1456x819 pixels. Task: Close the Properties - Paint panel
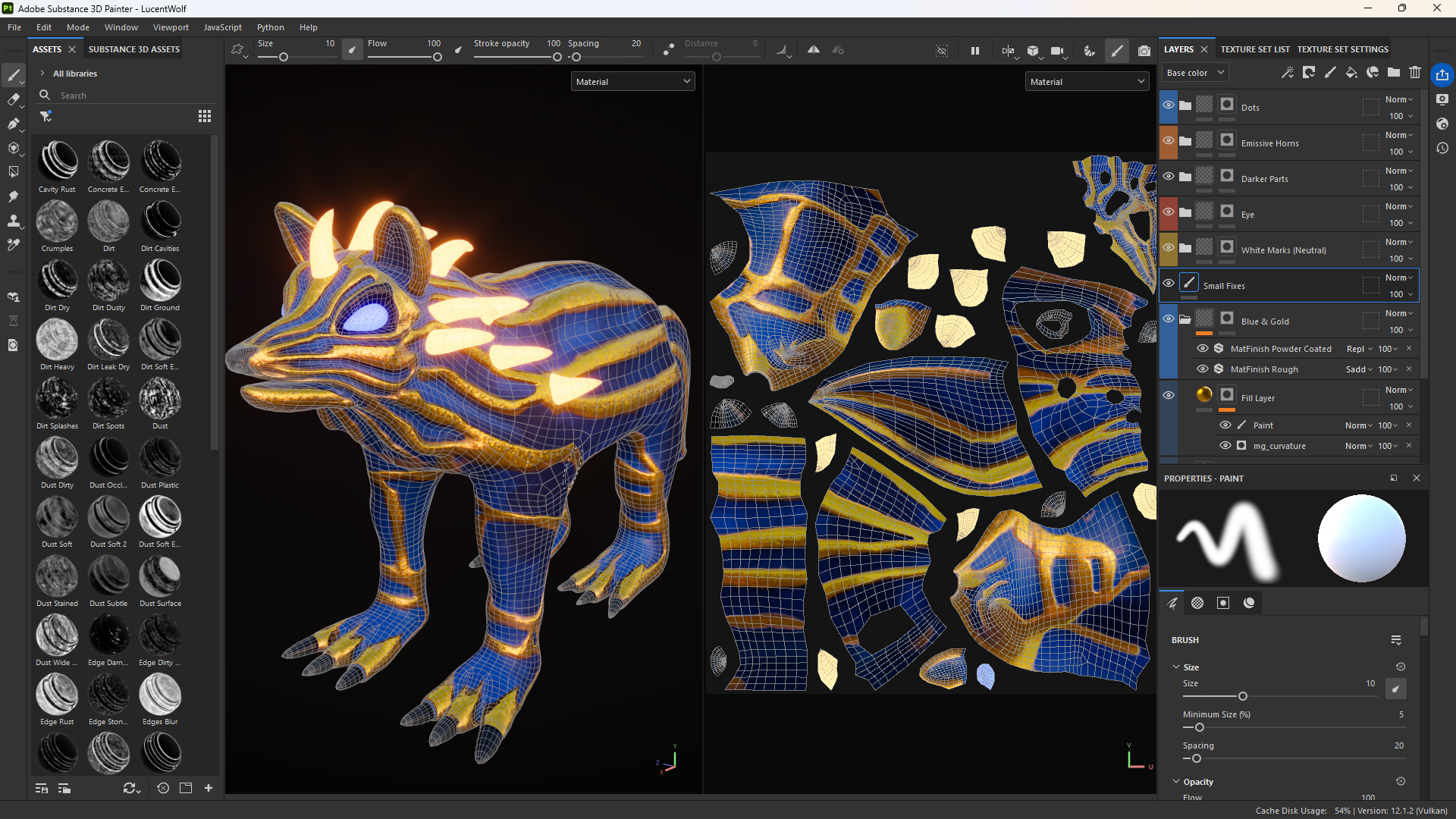coord(1417,479)
